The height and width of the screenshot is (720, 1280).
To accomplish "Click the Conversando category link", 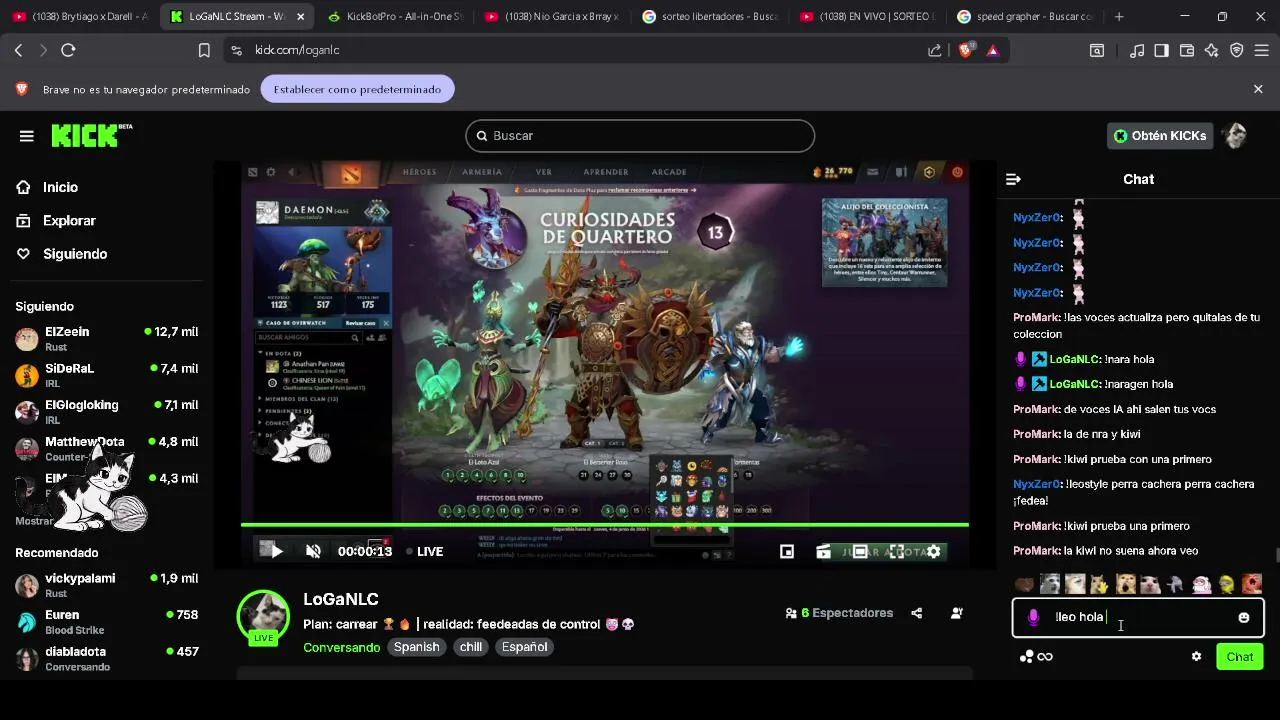I will click(342, 647).
